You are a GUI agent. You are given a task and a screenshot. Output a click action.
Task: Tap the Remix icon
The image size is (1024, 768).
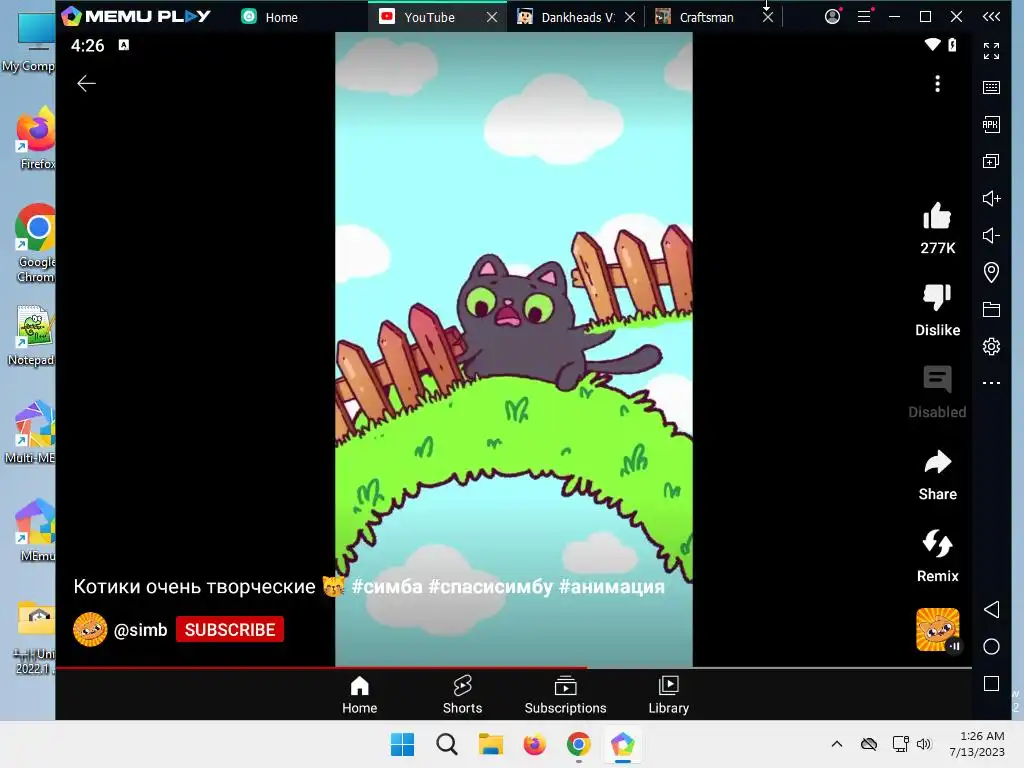[x=937, y=543]
